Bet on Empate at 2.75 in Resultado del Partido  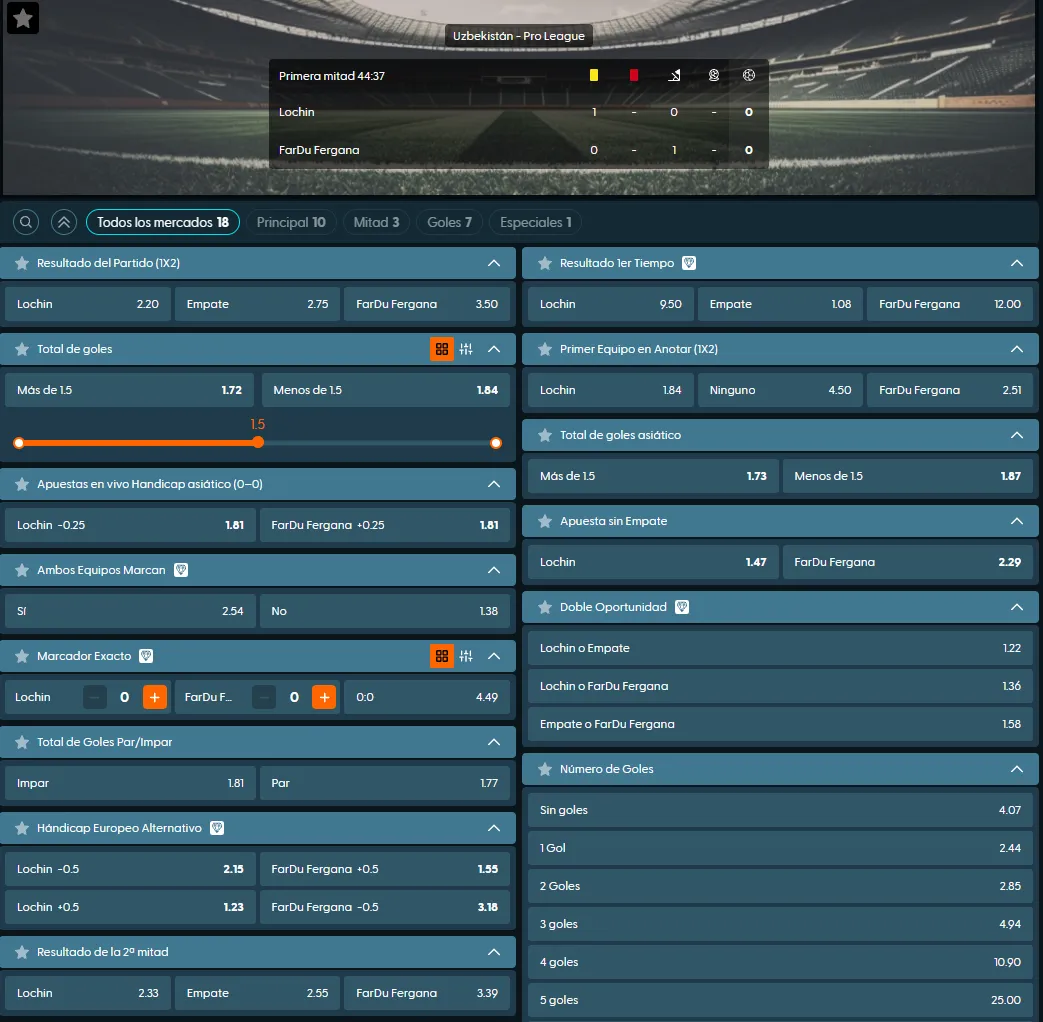pos(257,304)
